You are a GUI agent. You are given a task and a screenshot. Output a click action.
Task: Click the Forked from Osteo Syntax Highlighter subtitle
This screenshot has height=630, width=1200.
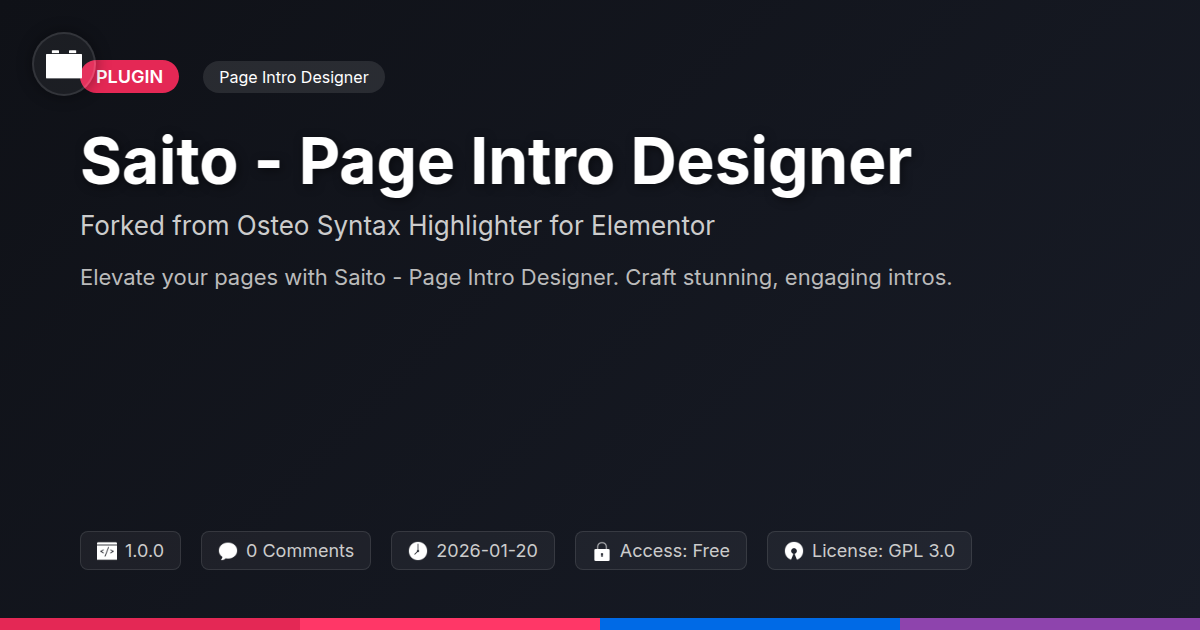click(397, 226)
